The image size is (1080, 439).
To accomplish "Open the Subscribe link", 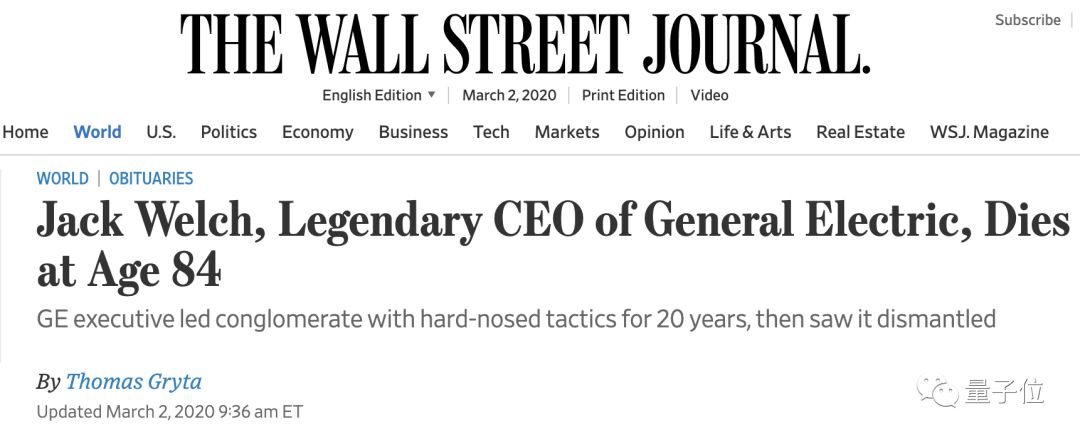I will pyautogui.click(x=1027, y=20).
